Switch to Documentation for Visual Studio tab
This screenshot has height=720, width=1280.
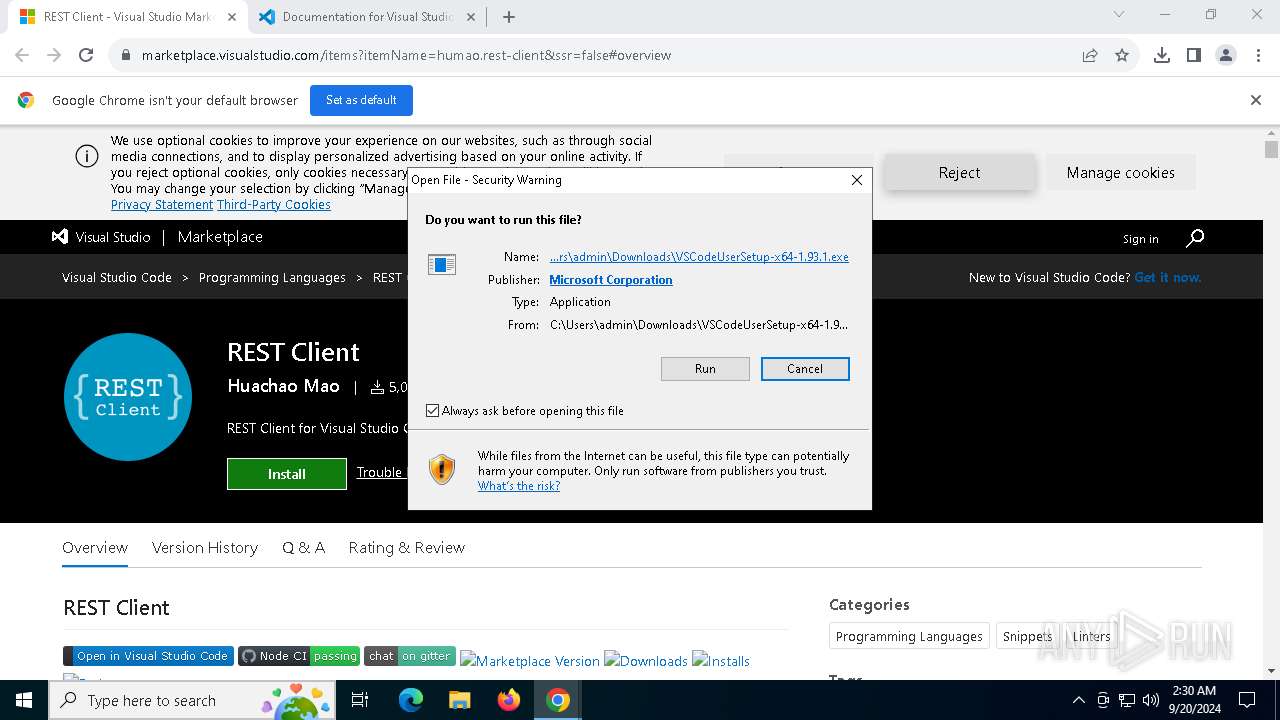367,17
